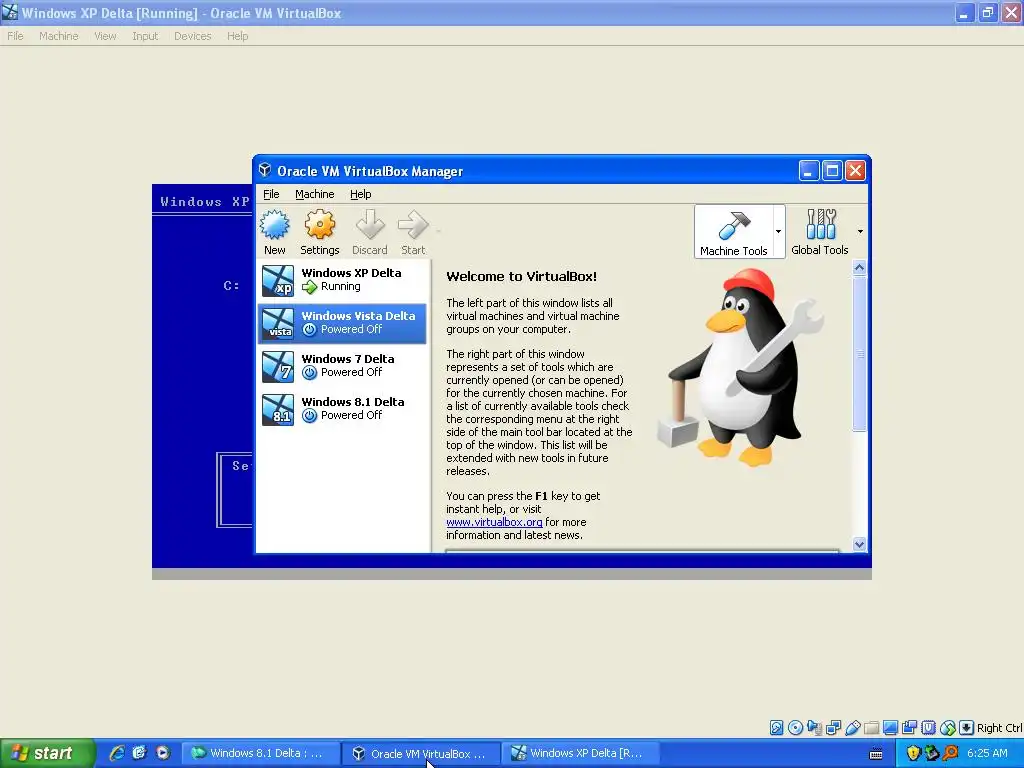The height and width of the screenshot is (768, 1024).
Task: Click the CPU virtualization status icon
Action: [929, 728]
